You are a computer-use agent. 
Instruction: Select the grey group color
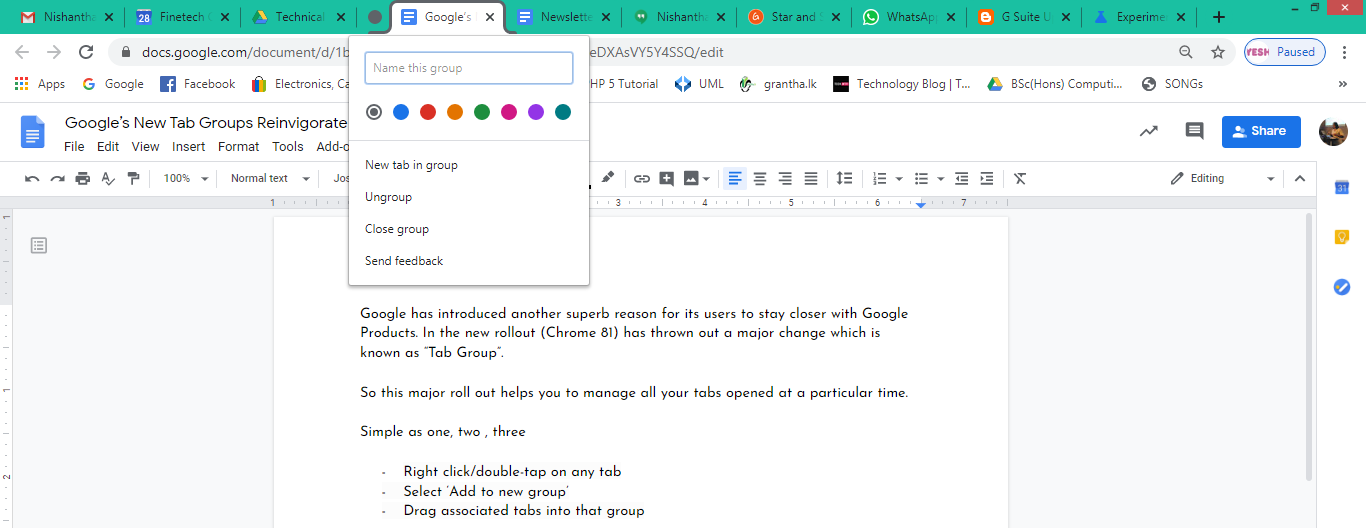[374, 113]
